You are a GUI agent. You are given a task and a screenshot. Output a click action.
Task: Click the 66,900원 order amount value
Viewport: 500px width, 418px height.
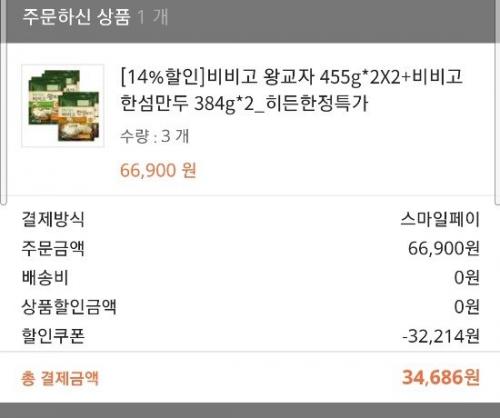[x=444, y=248]
